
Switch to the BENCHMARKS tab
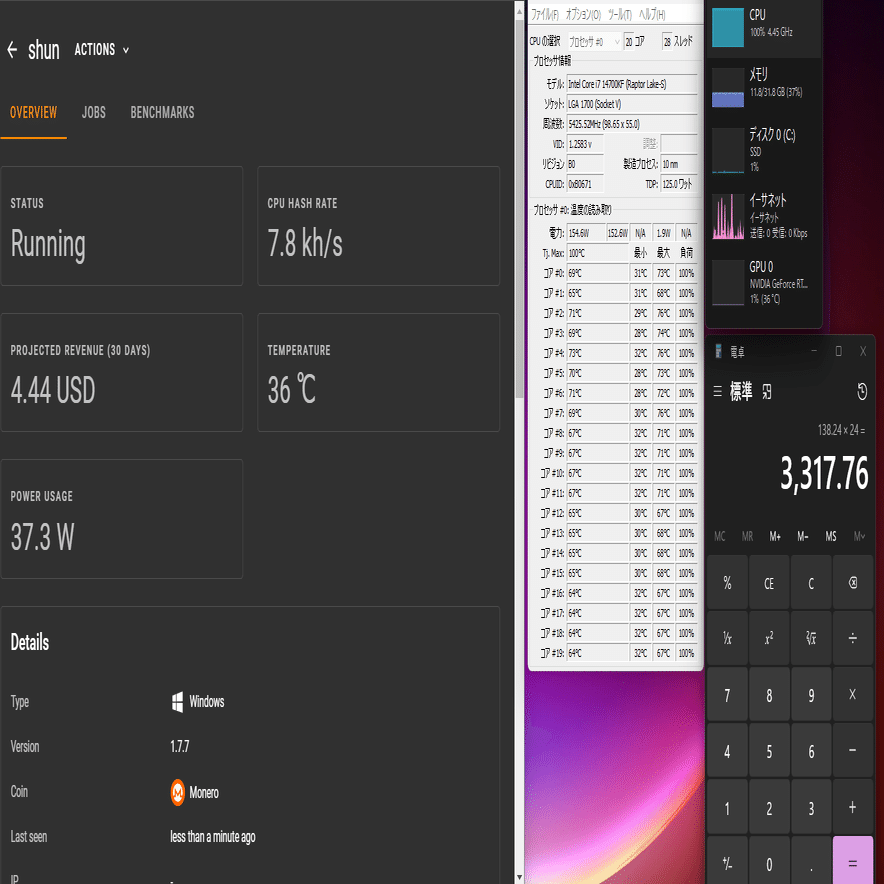click(x=162, y=113)
